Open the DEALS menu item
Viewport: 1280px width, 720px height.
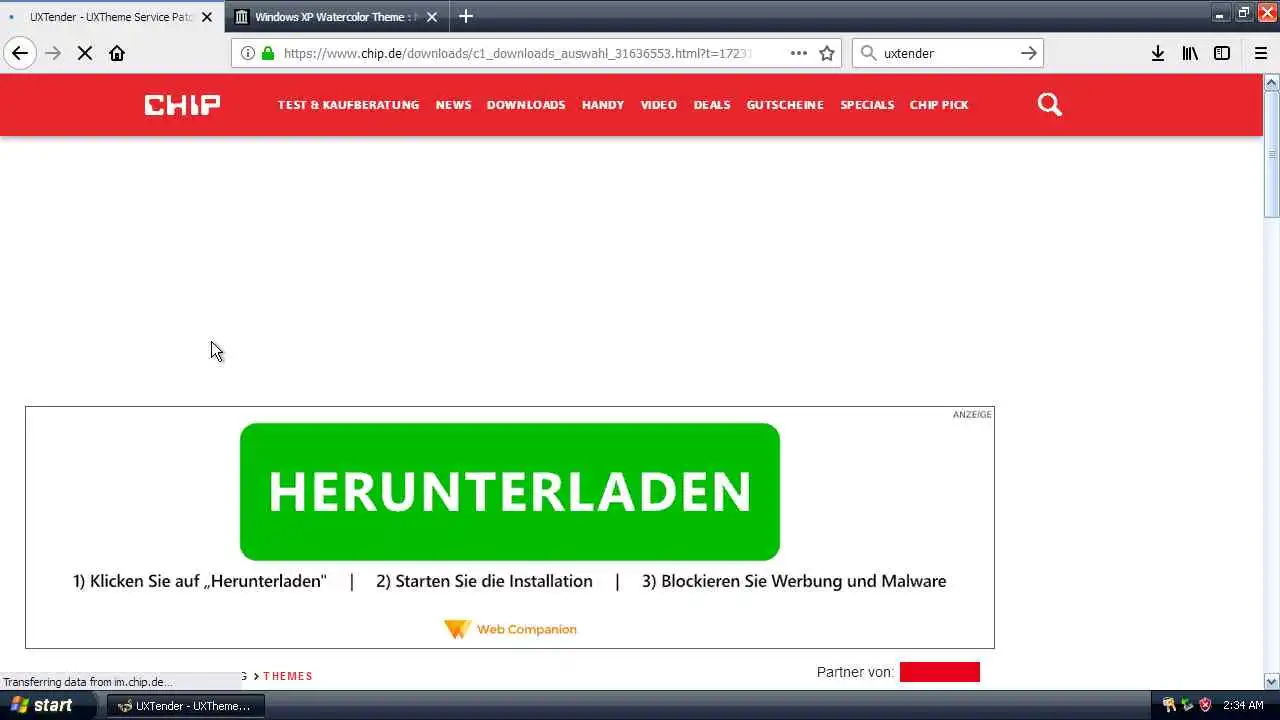712,105
